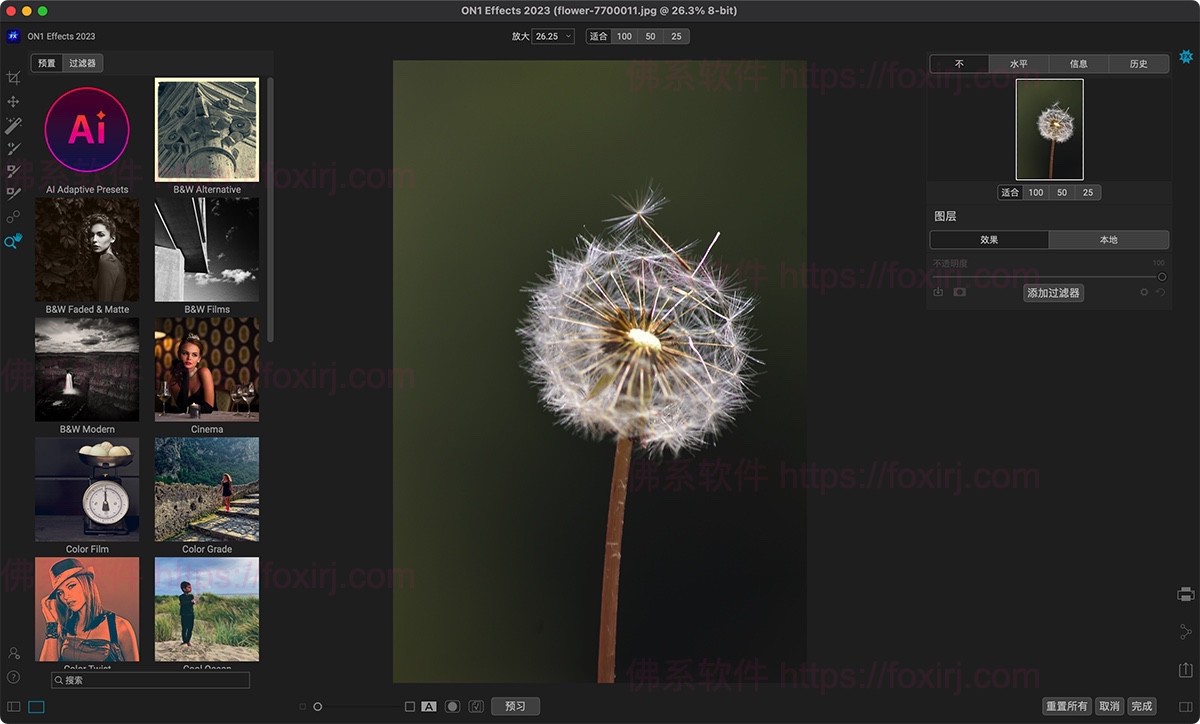Expand the B&W Films preset category

click(207, 249)
